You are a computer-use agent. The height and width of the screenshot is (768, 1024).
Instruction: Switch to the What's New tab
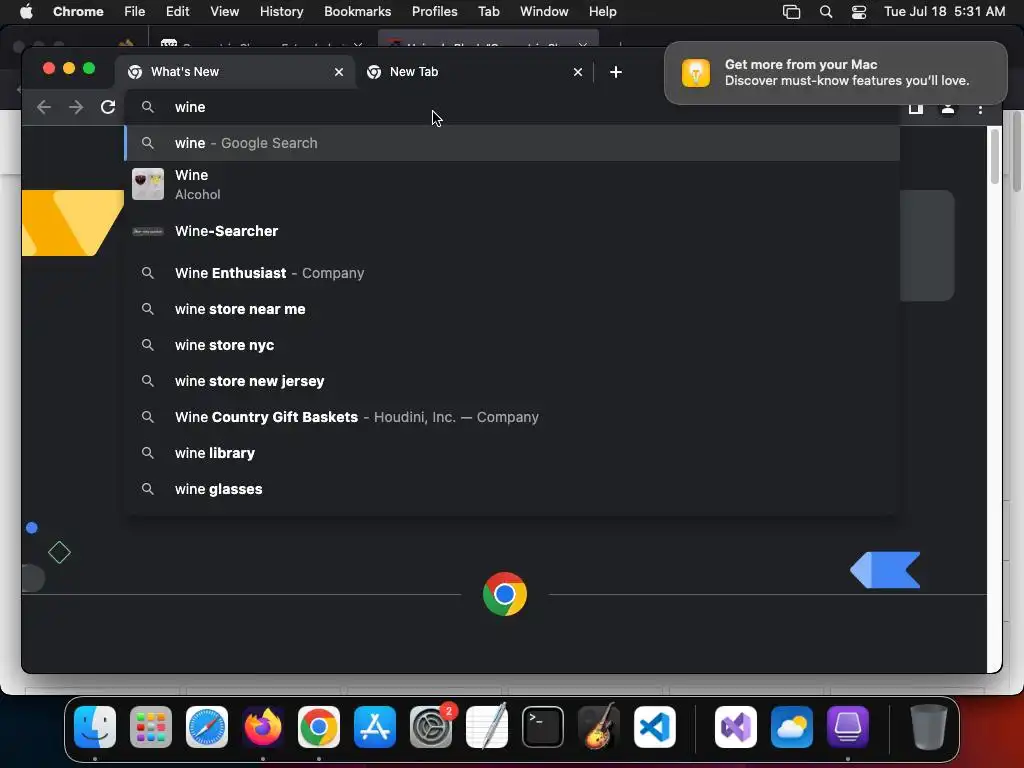236,72
